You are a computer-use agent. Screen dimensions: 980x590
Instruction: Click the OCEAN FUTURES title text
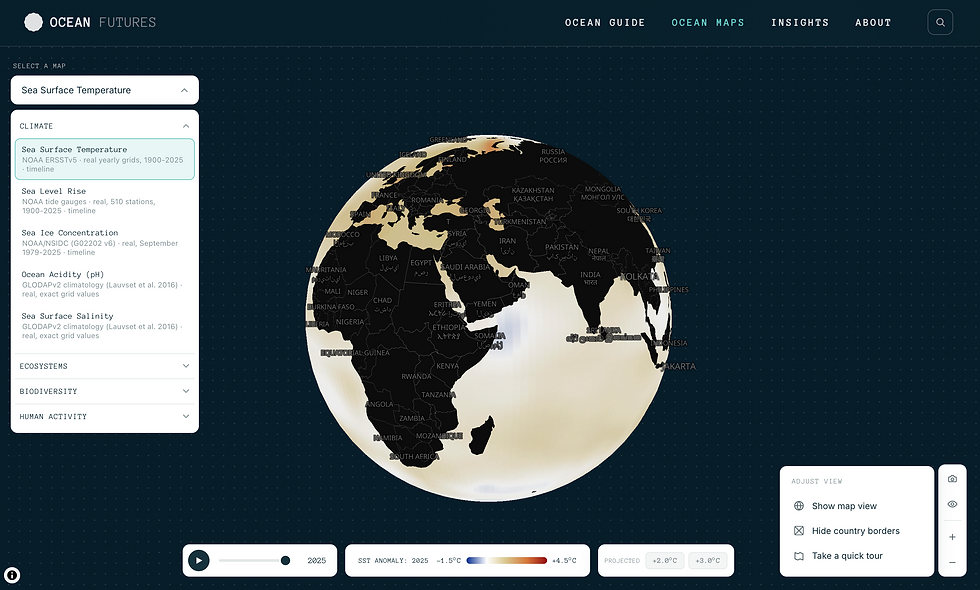tap(102, 22)
